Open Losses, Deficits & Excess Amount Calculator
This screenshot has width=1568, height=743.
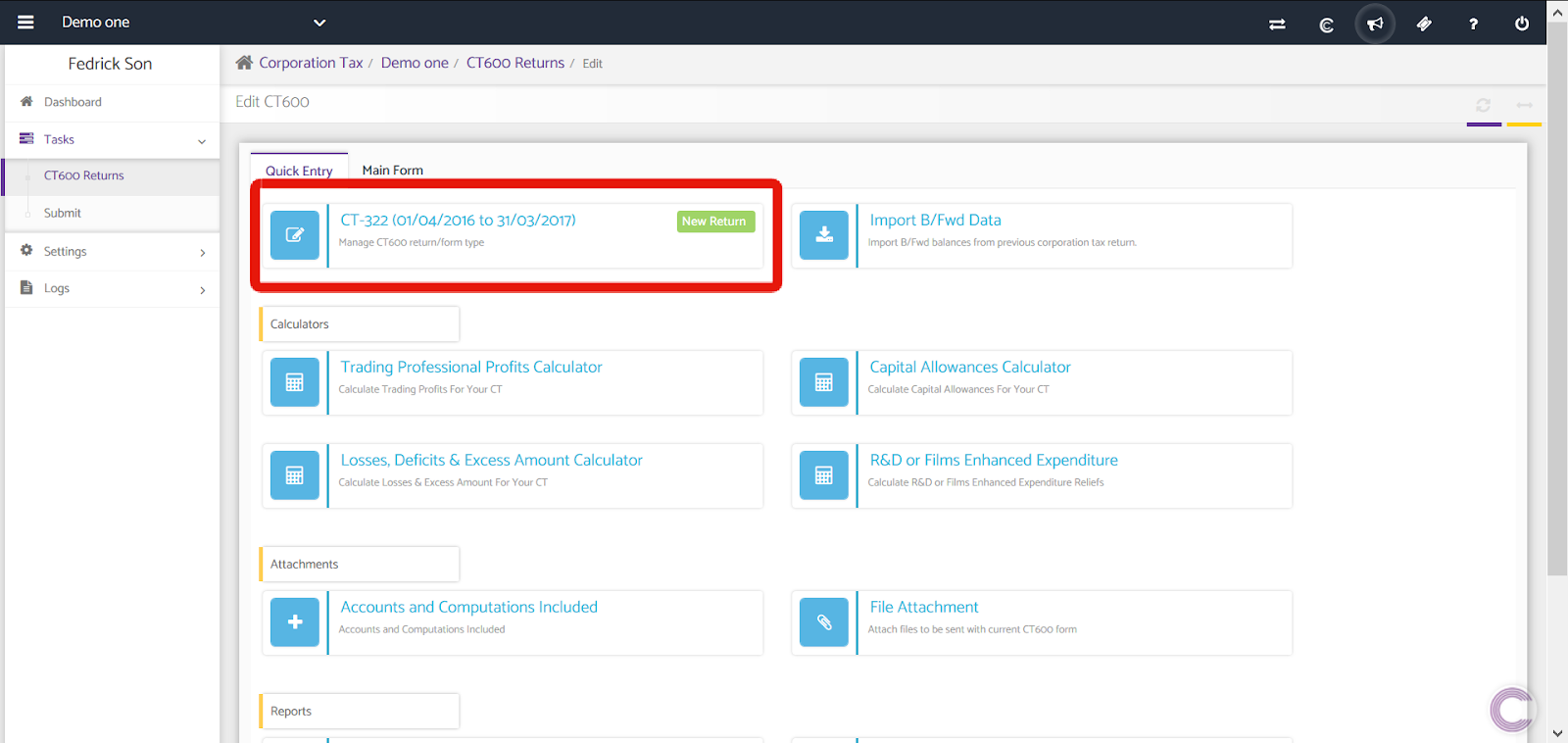click(x=491, y=461)
